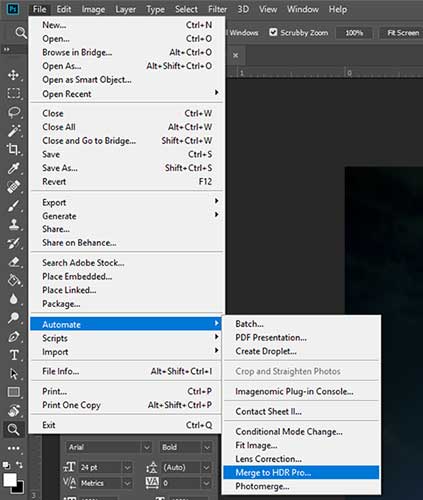Click the foreground color swatch
This screenshot has height=500, width=423.
[10, 480]
